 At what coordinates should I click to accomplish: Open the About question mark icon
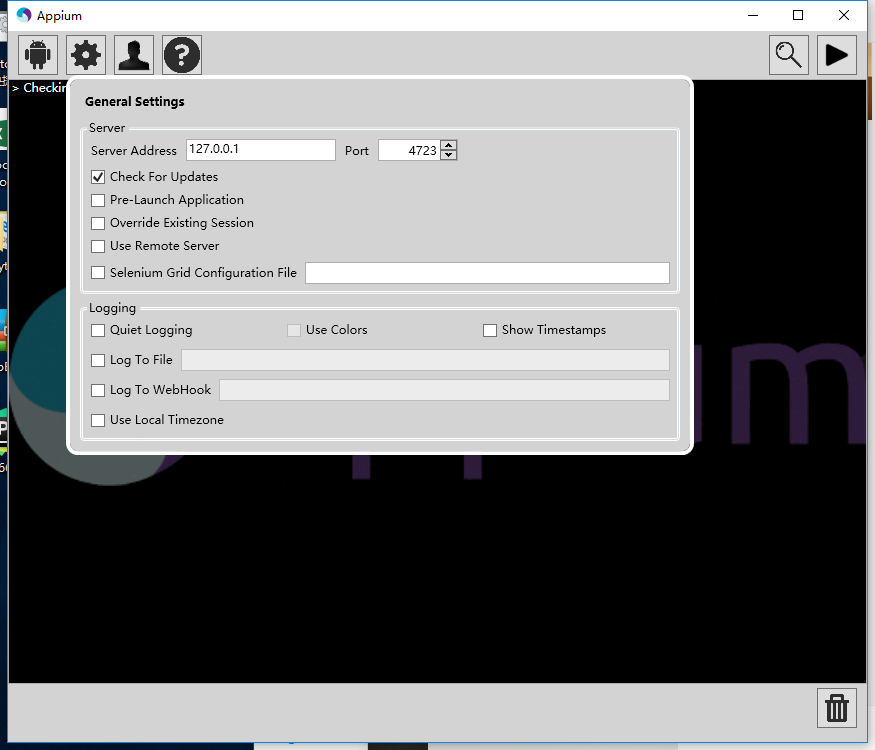point(182,55)
